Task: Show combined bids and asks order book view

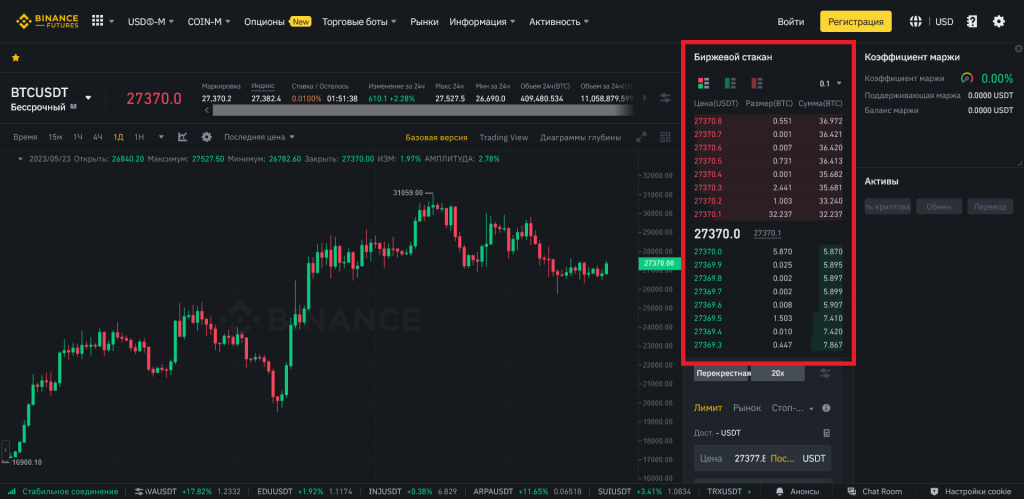Action: [703, 83]
